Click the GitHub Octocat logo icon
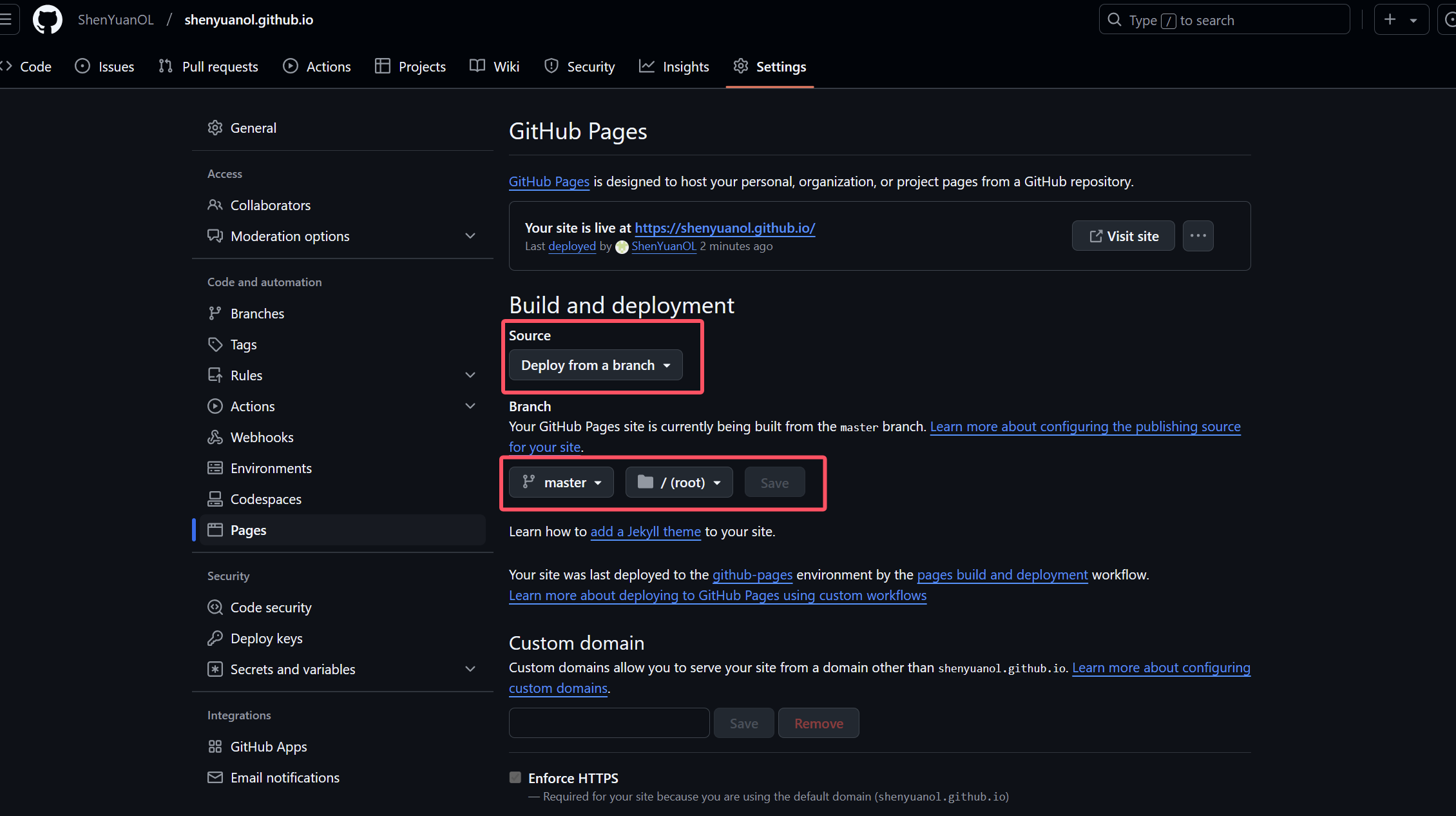Viewport: 1456px width, 816px height. 47,19
